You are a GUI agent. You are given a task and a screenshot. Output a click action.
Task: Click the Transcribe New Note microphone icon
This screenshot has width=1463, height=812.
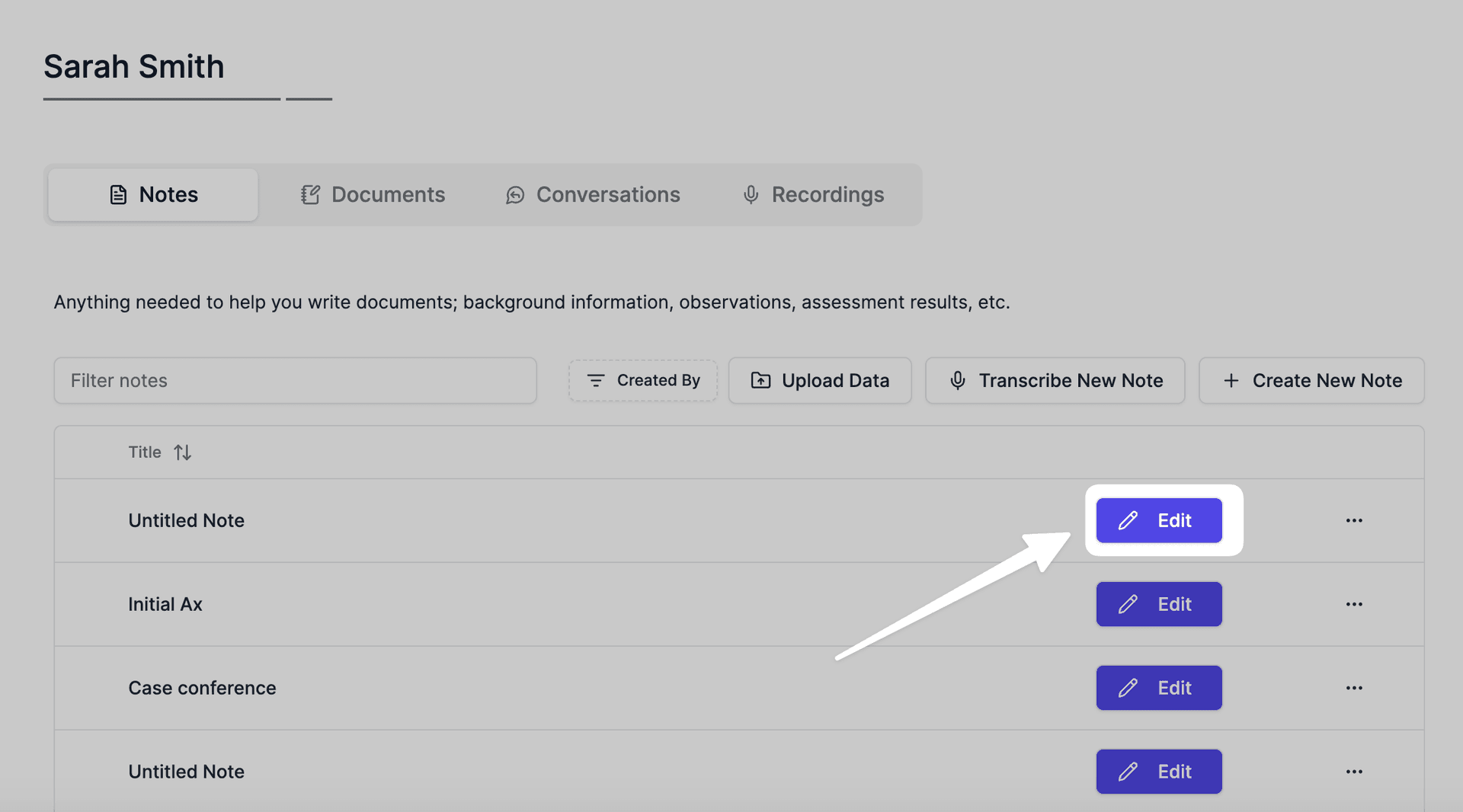(957, 380)
